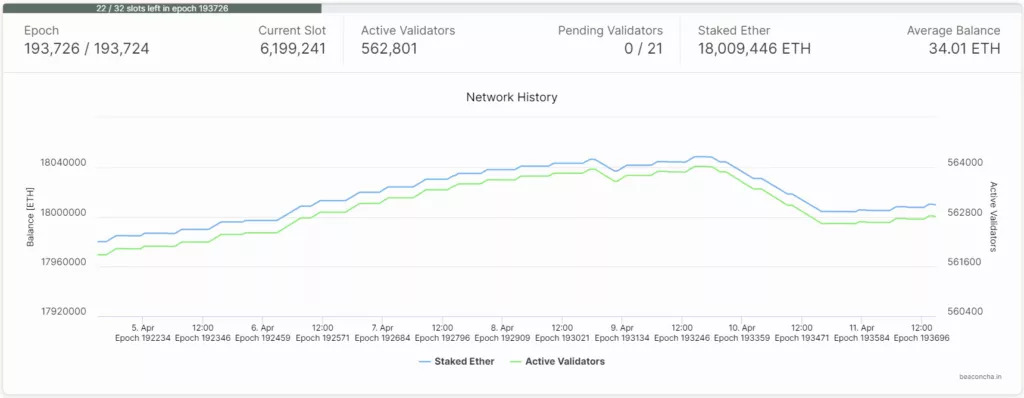The width and height of the screenshot is (1024, 398).
Task: Select the Current Slot 6,199,241 value
Action: click(293, 48)
